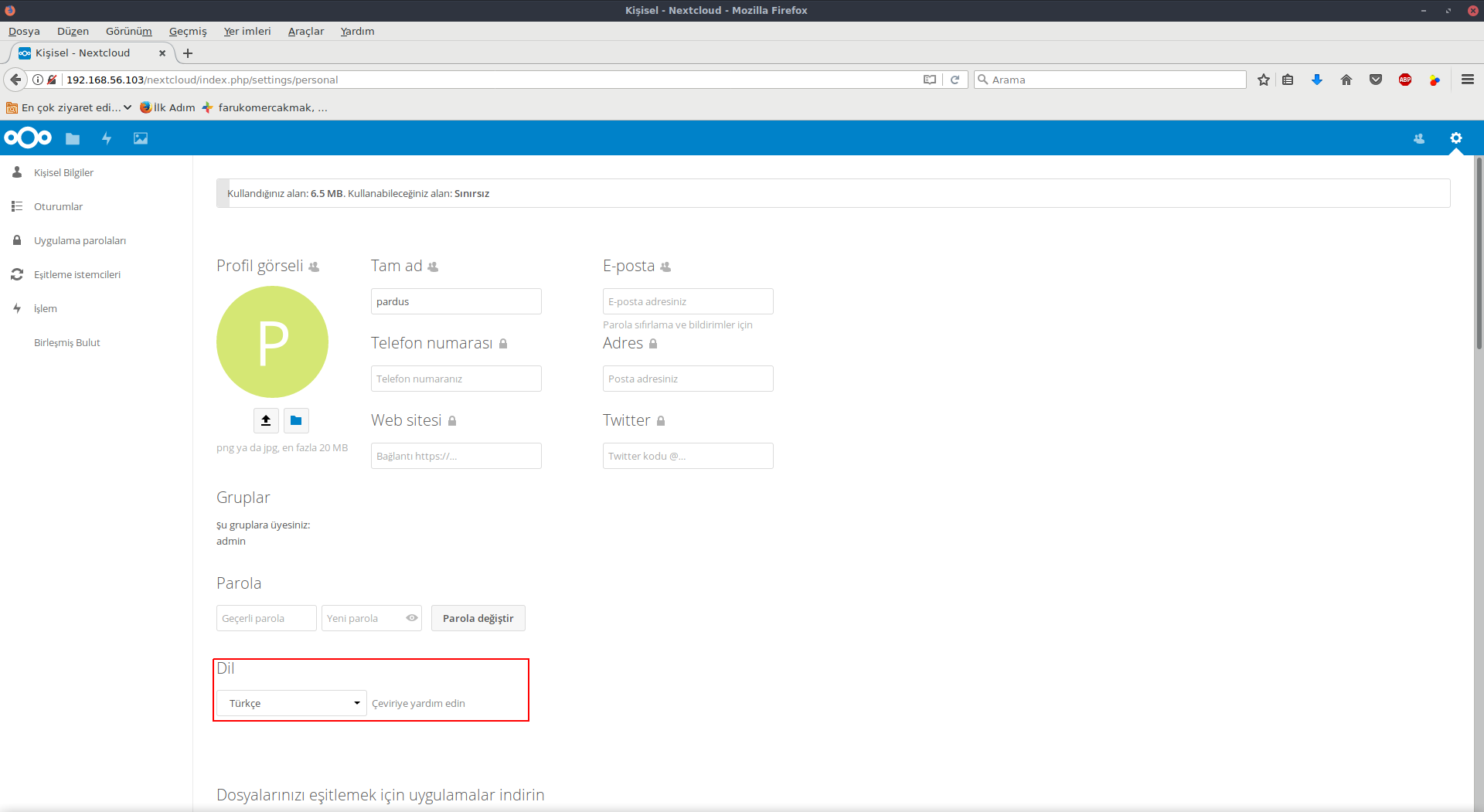Click the Nextcloud logo
This screenshot has width=1484, height=812.
[x=28, y=138]
